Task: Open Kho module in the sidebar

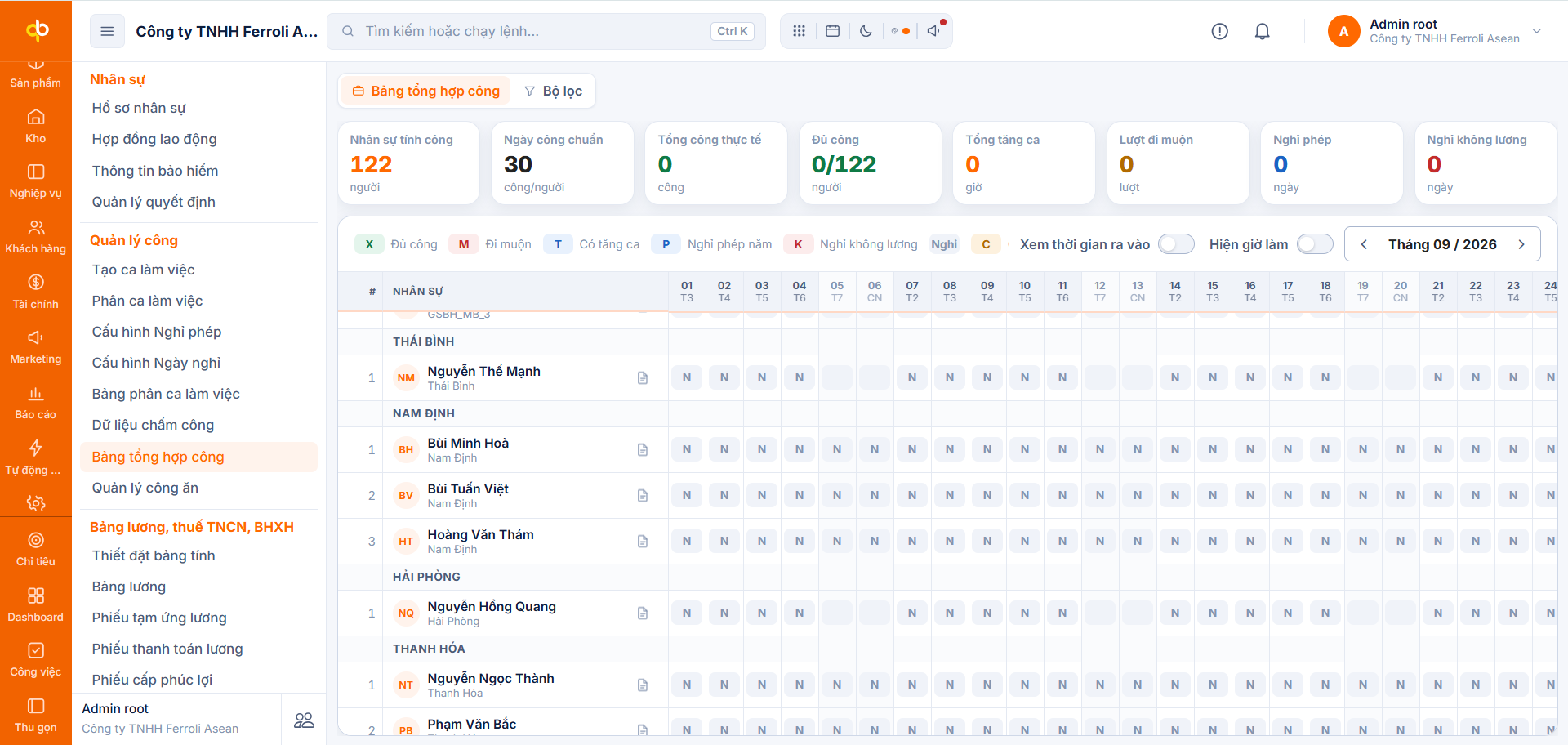Action: pos(36,126)
